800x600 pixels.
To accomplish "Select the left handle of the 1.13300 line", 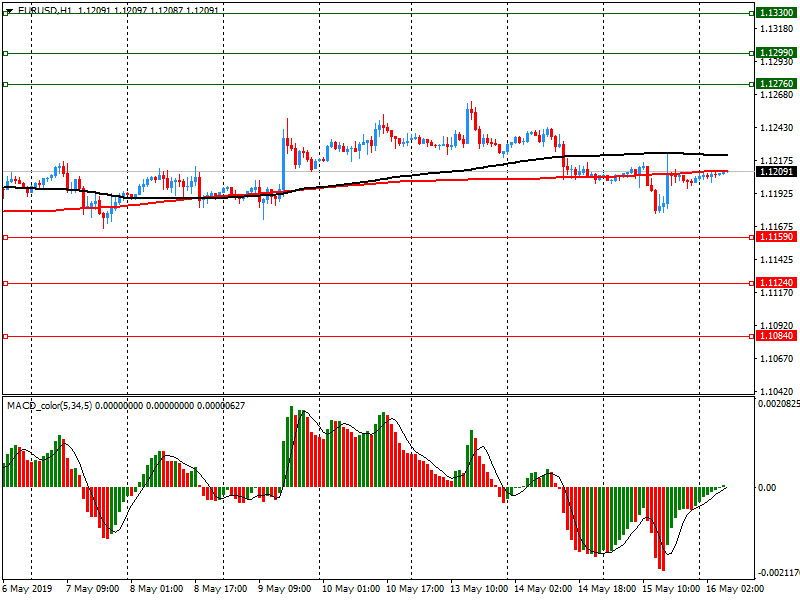I will [x=5, y=13].
